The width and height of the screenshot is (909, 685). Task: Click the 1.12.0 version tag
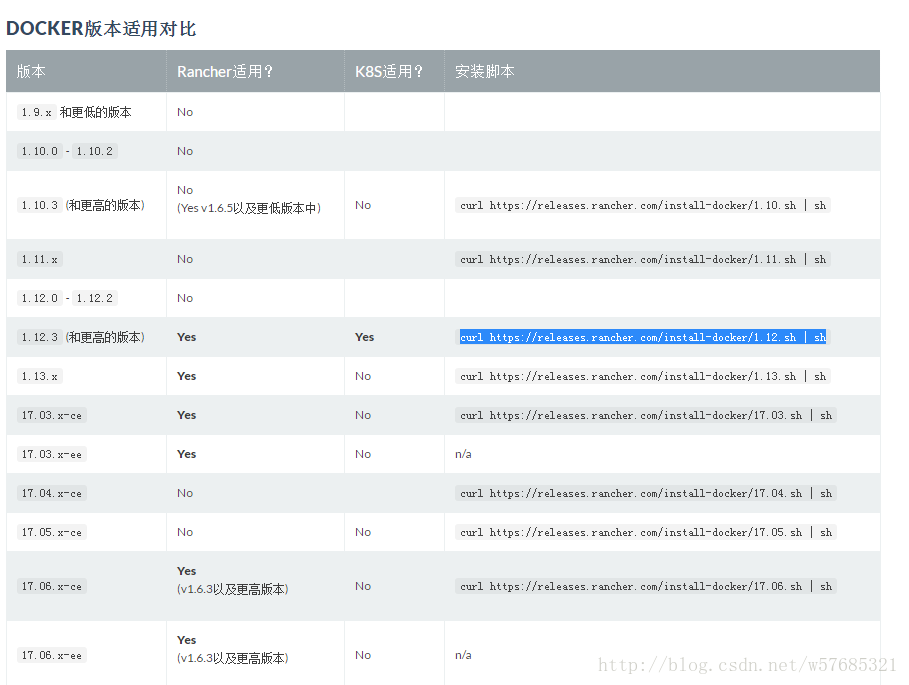tap(39, 298)
